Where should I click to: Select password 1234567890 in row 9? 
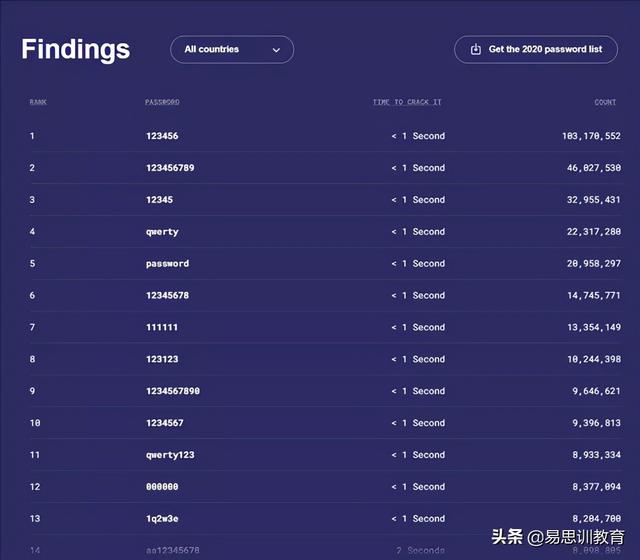coord(173,391)
